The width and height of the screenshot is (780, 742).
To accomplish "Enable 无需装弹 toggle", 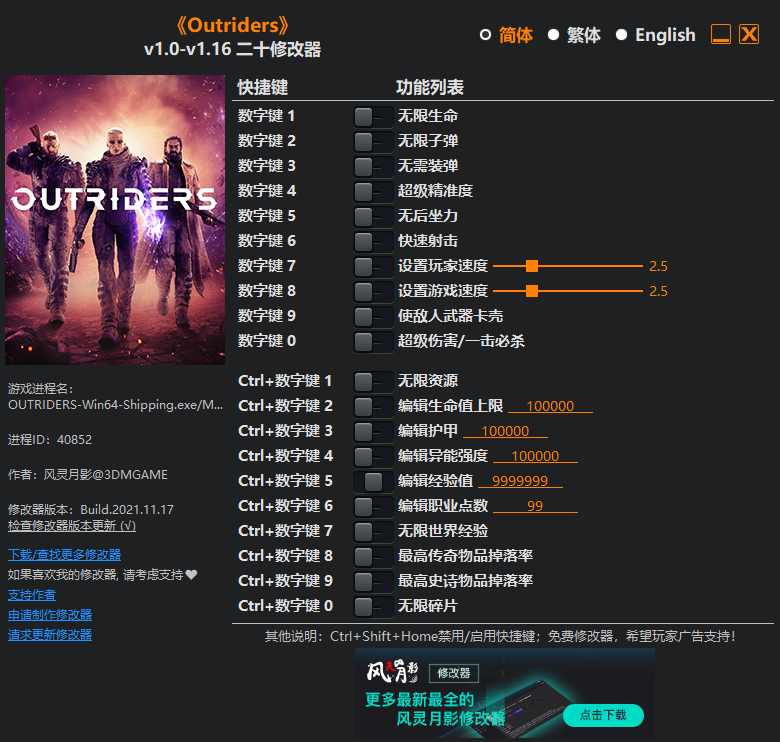I will [x=373, y=167].
